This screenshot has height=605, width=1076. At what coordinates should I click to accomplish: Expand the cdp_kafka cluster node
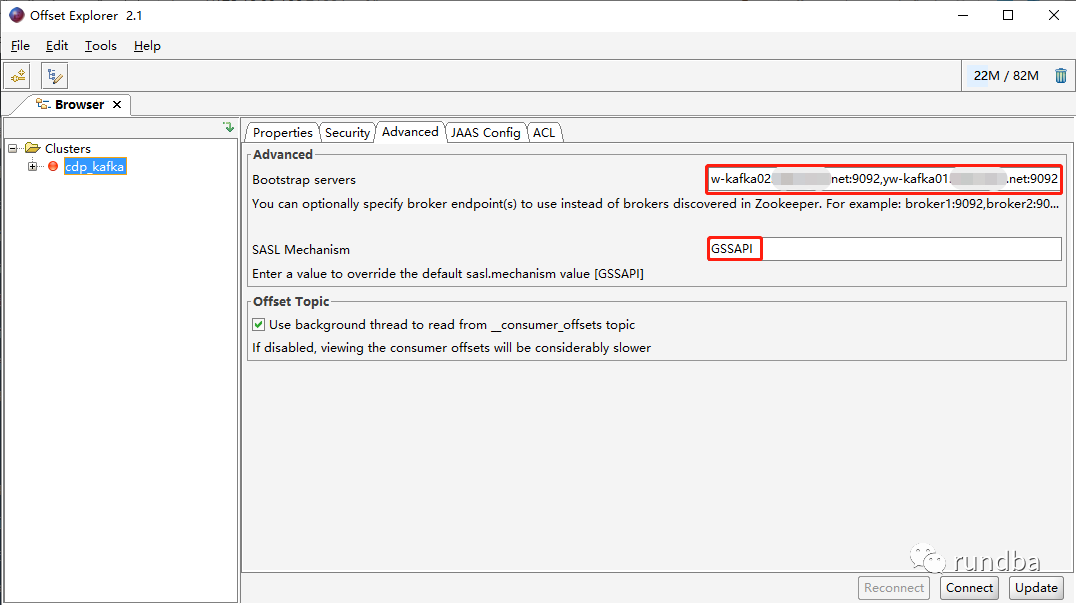(32, 166)
